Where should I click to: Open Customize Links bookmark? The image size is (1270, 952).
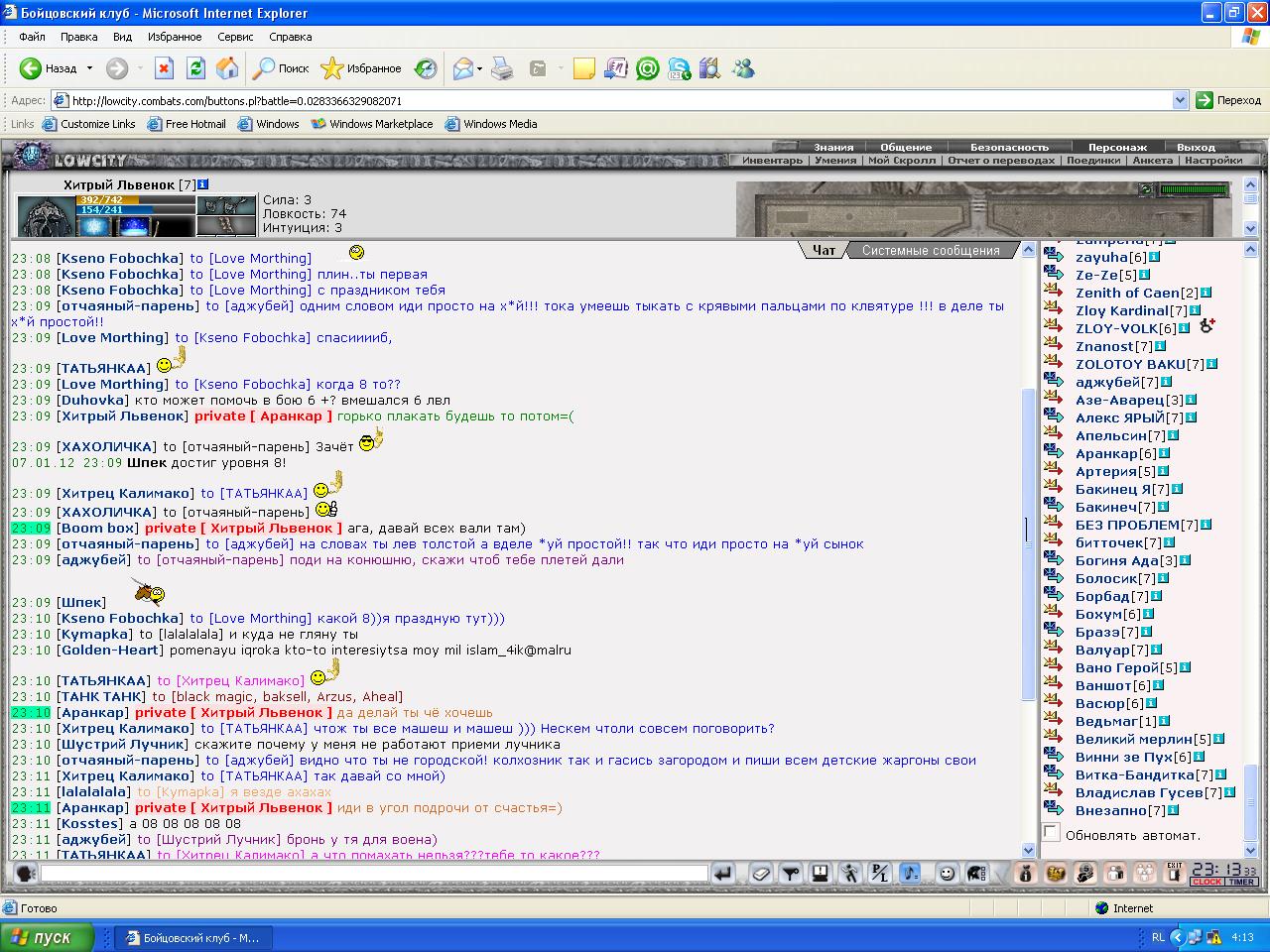(88, 124)
